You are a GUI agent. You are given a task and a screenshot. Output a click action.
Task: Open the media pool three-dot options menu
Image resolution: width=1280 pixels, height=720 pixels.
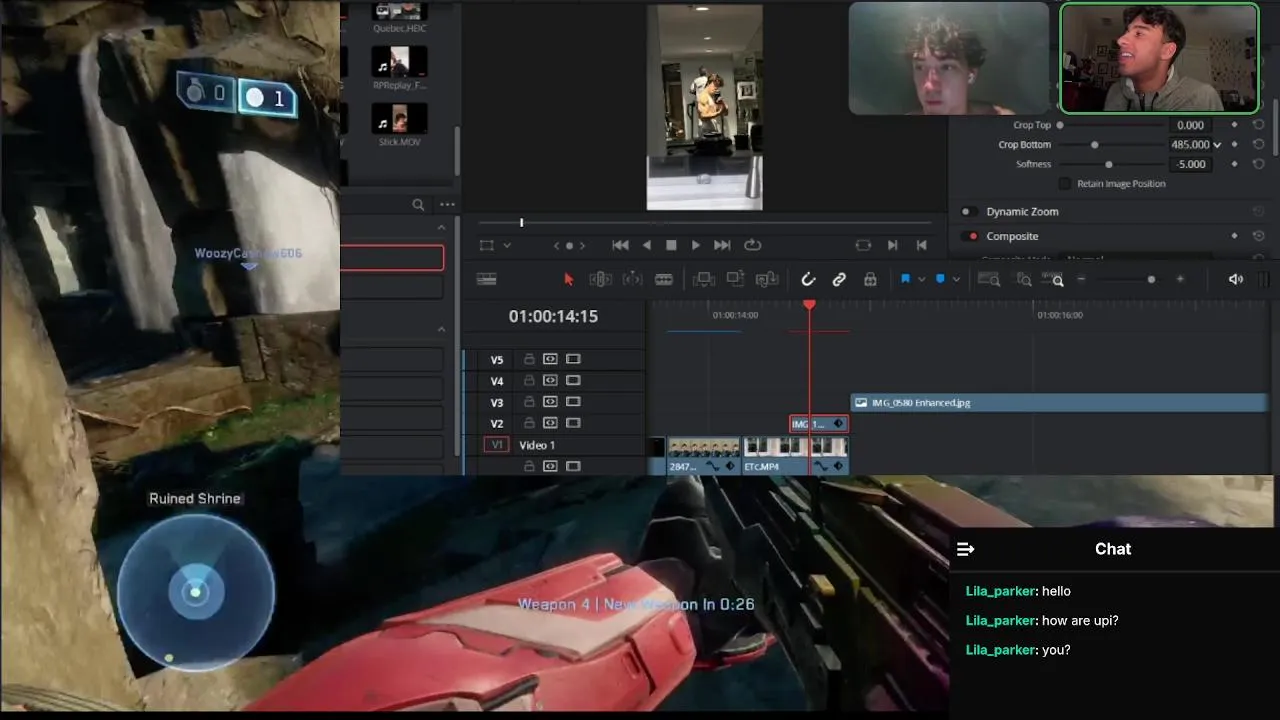click(447, 204)
